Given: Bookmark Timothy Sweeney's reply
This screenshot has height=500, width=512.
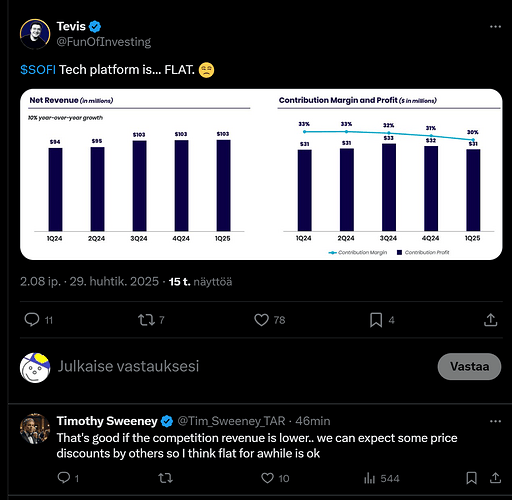Looking at the screenshot, I should point(471,478).
